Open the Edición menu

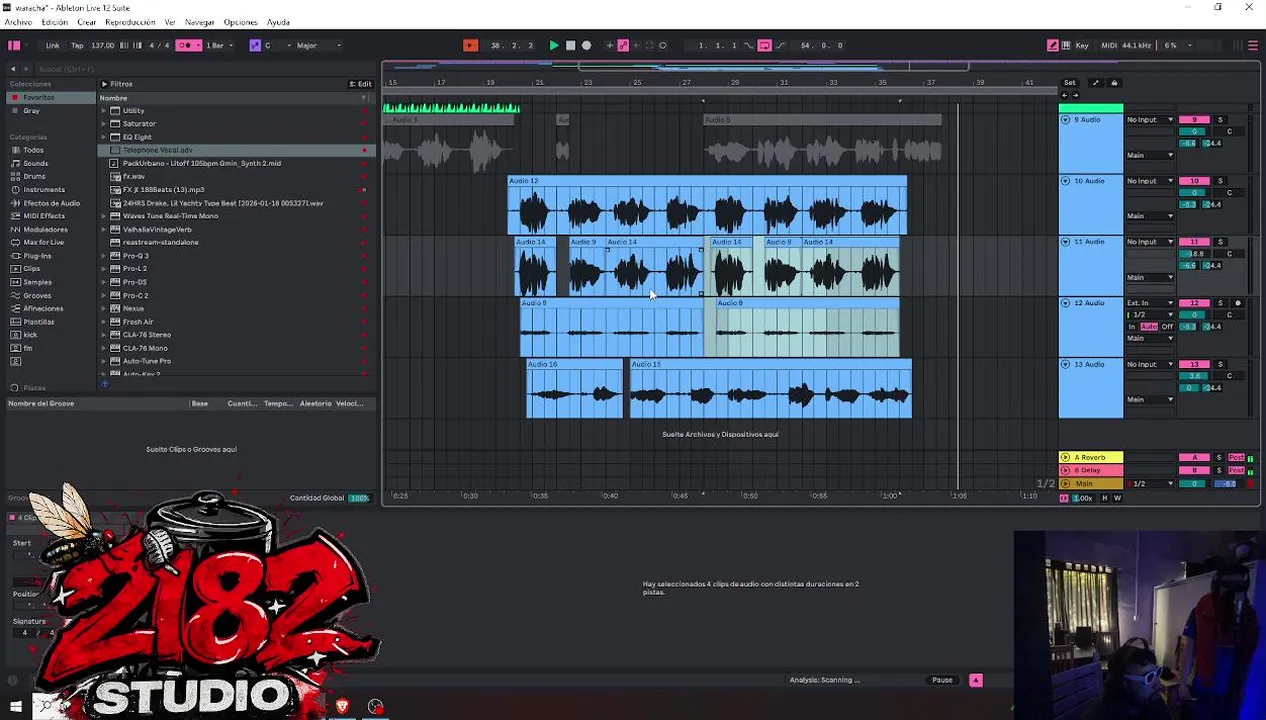click(x=54, y=22)
